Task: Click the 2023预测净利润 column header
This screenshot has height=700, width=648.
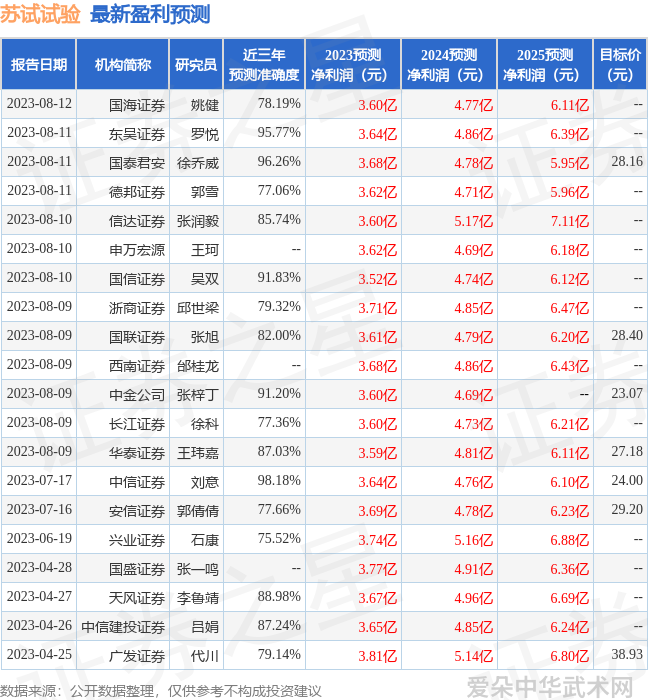Action: pyautogui.click(x=353, y=64)
